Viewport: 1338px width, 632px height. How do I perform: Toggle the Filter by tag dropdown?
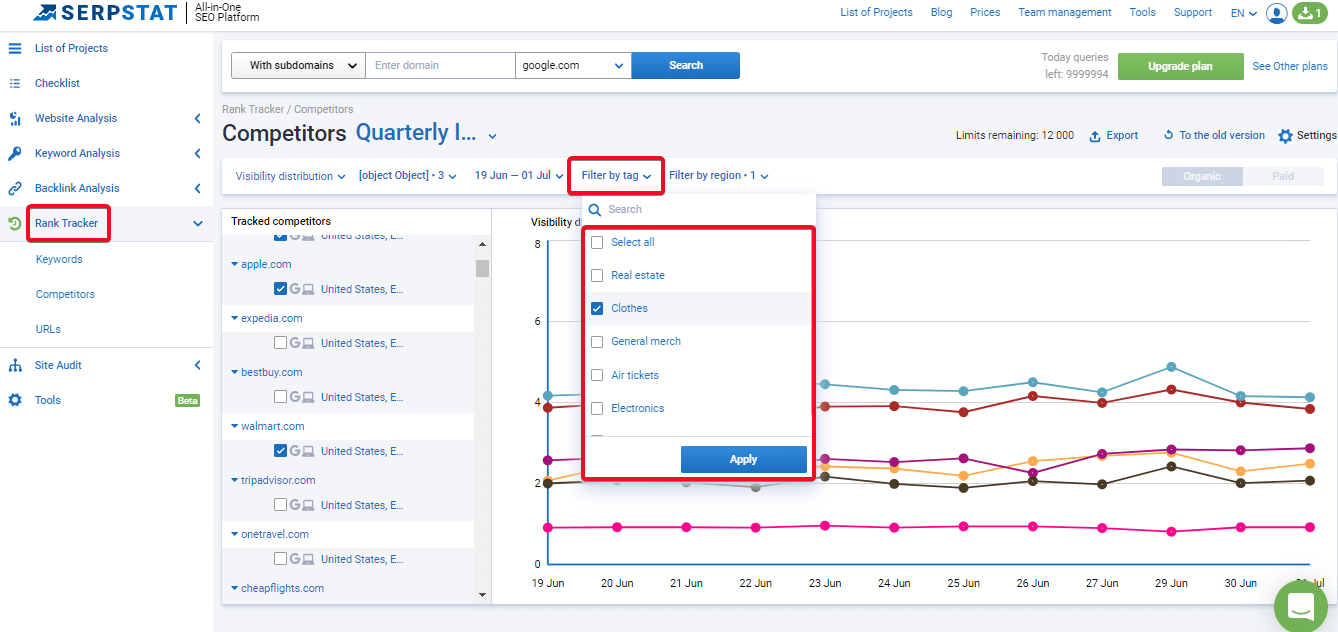pyautogui.click(x=616, y=176)
